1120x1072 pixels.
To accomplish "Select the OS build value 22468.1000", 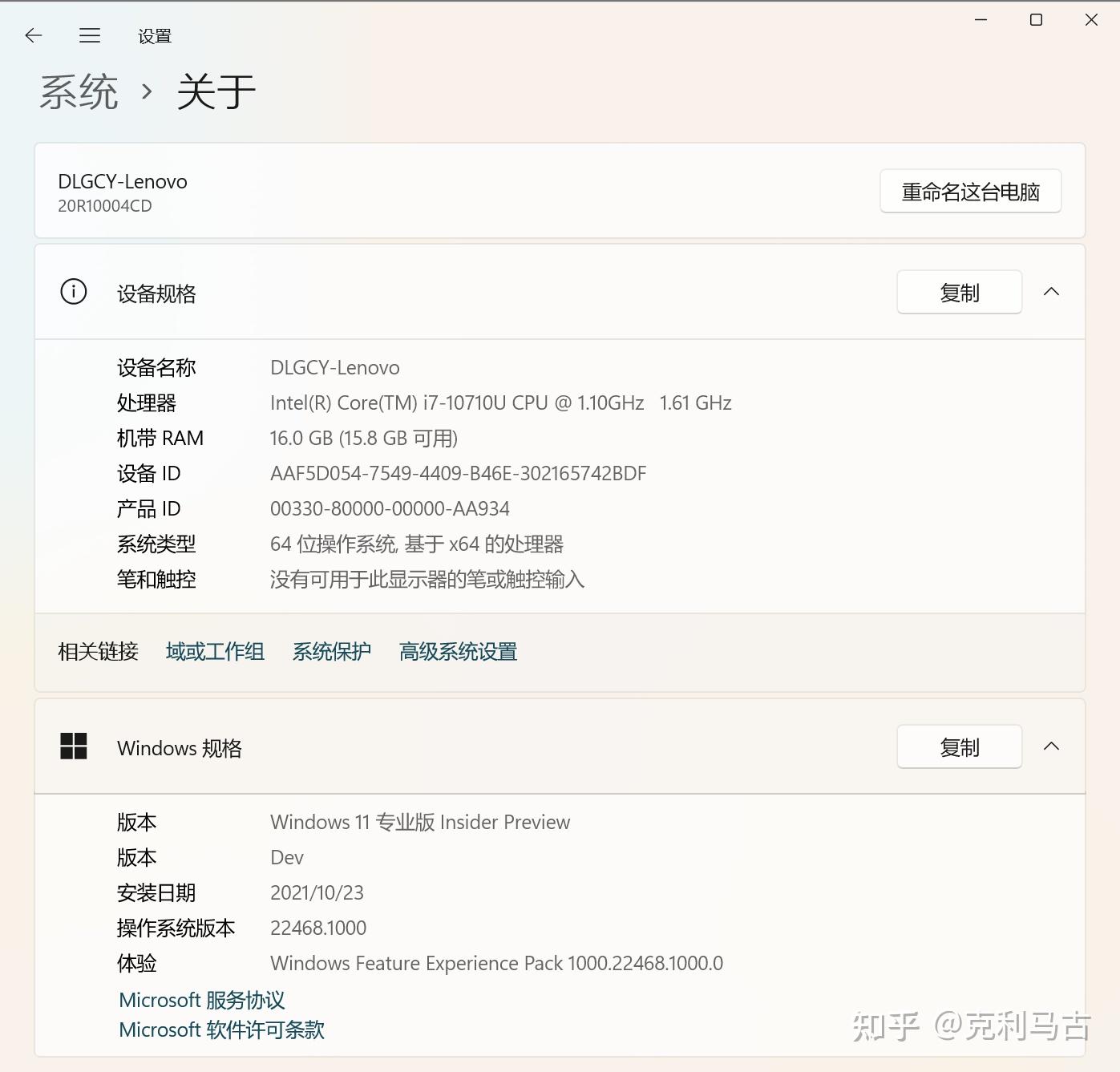I will coord(318,928).
